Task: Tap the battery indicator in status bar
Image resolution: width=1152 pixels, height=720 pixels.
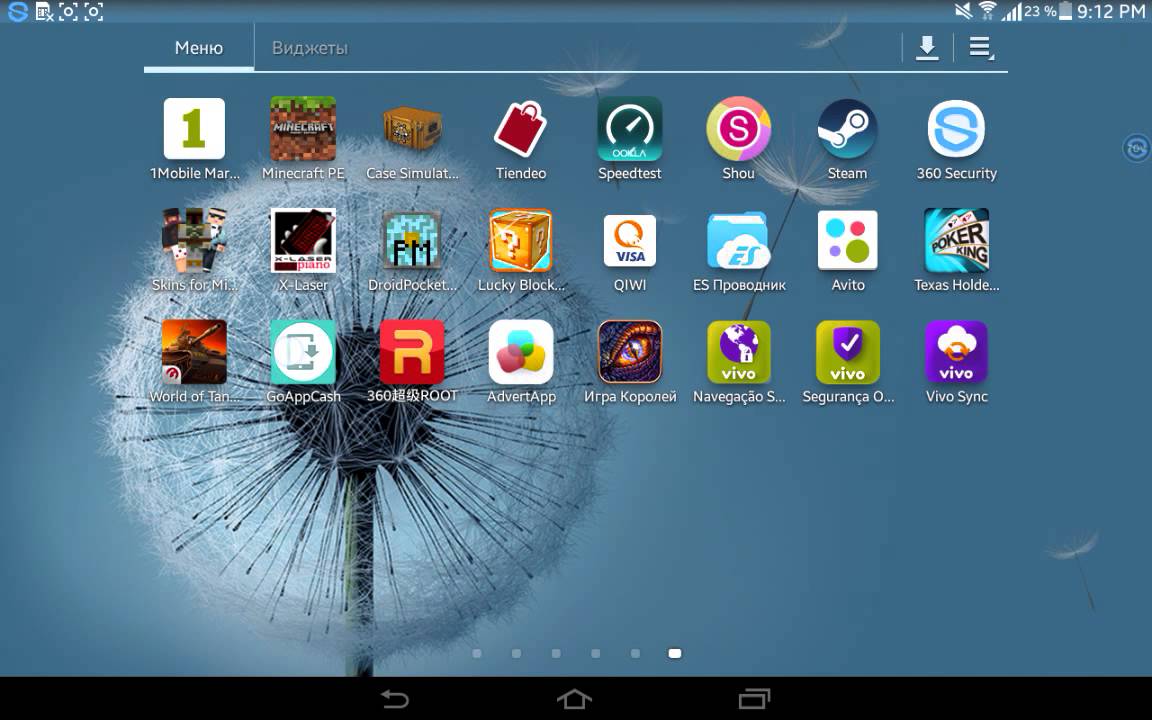Action: pos(1065,11)
